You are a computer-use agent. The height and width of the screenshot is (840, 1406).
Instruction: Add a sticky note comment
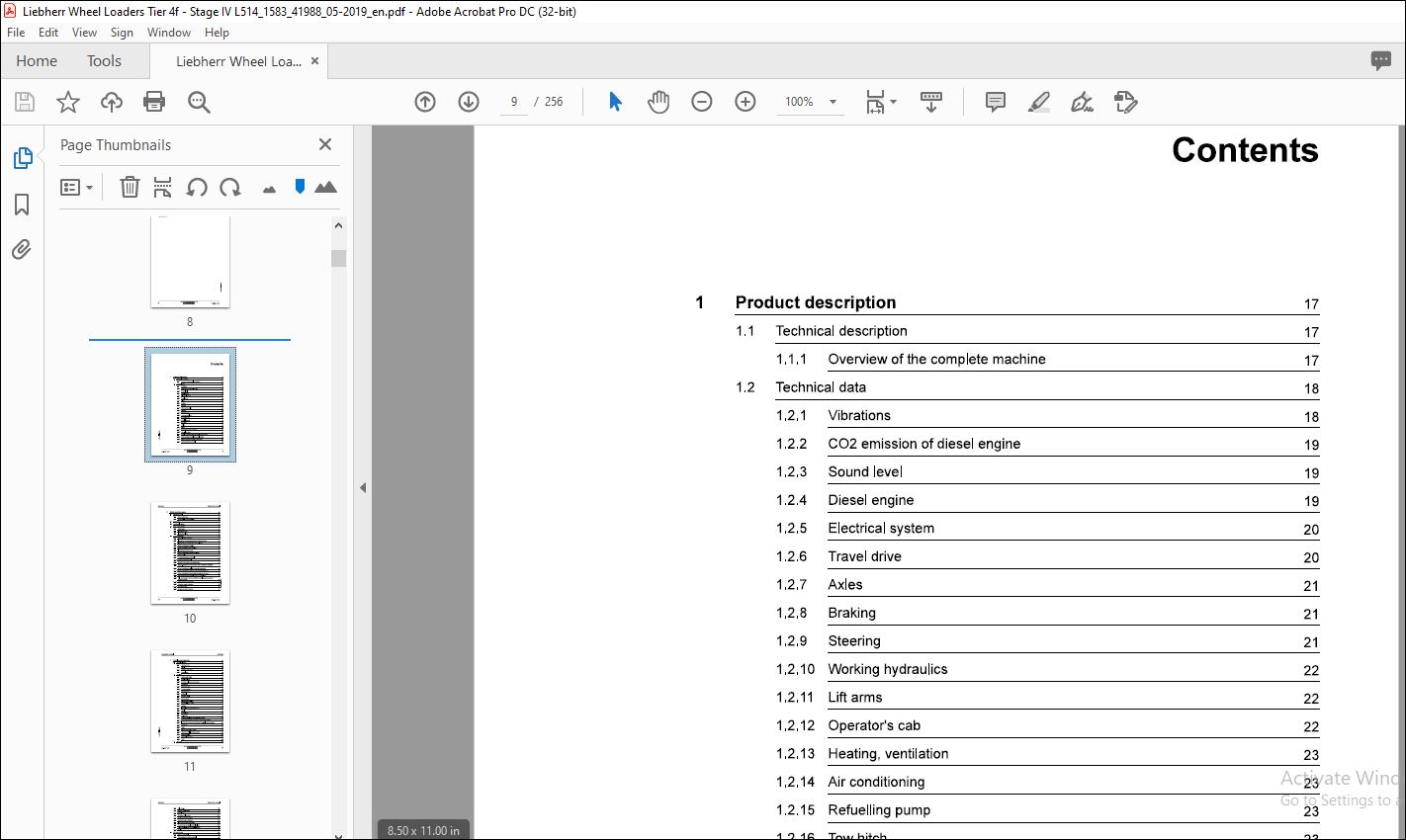tap(996, 102)
